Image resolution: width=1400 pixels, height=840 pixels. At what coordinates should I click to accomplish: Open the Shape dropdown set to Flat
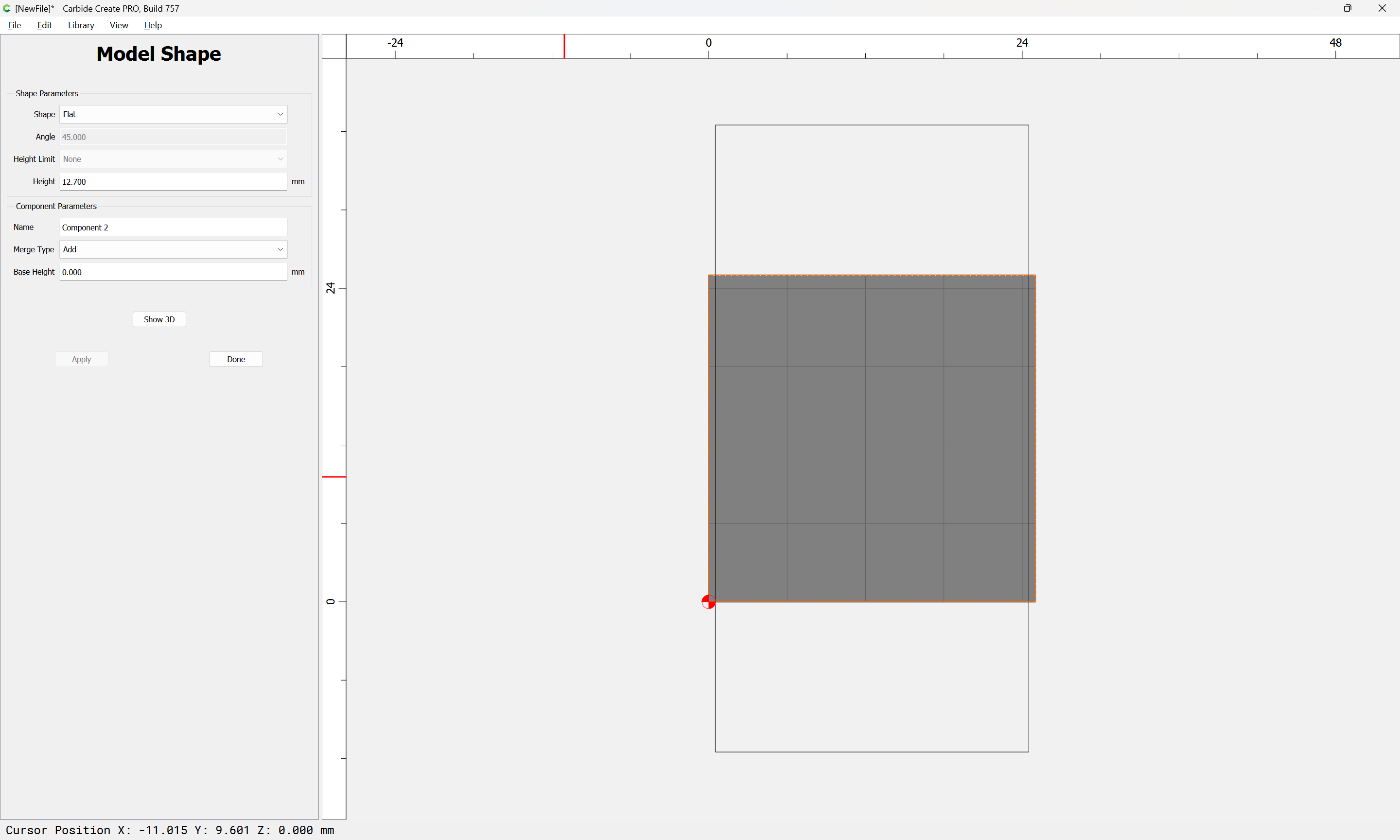[173, 114]
